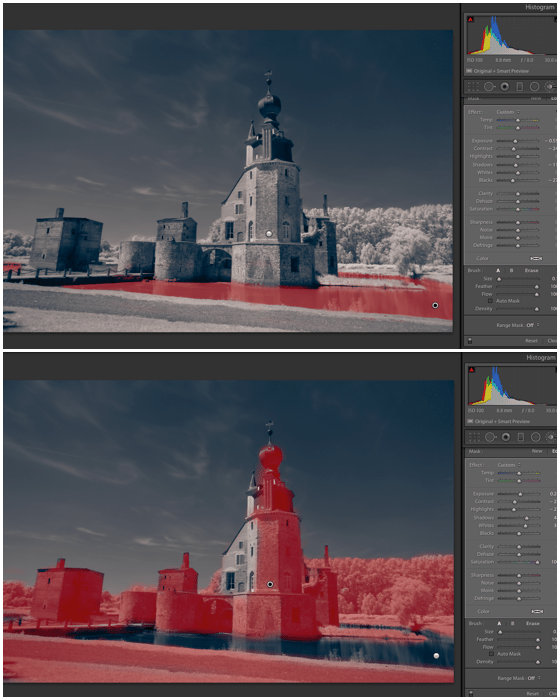The width and height of the screenshot is (560, 700).
Task: Click black brush pin on water, upper photo
Action: click(435, 305)
